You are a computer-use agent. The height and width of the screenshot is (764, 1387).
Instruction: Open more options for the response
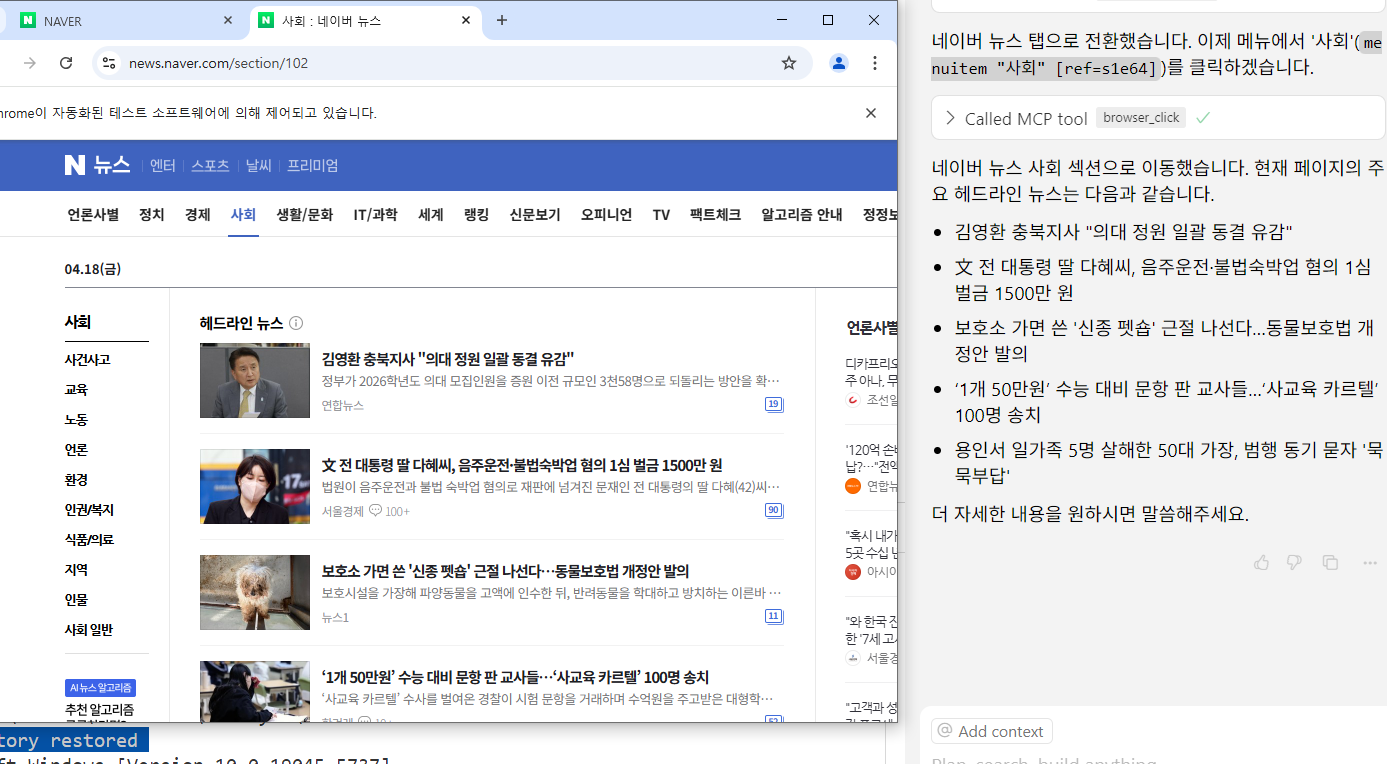click(x=1370, y=562)
